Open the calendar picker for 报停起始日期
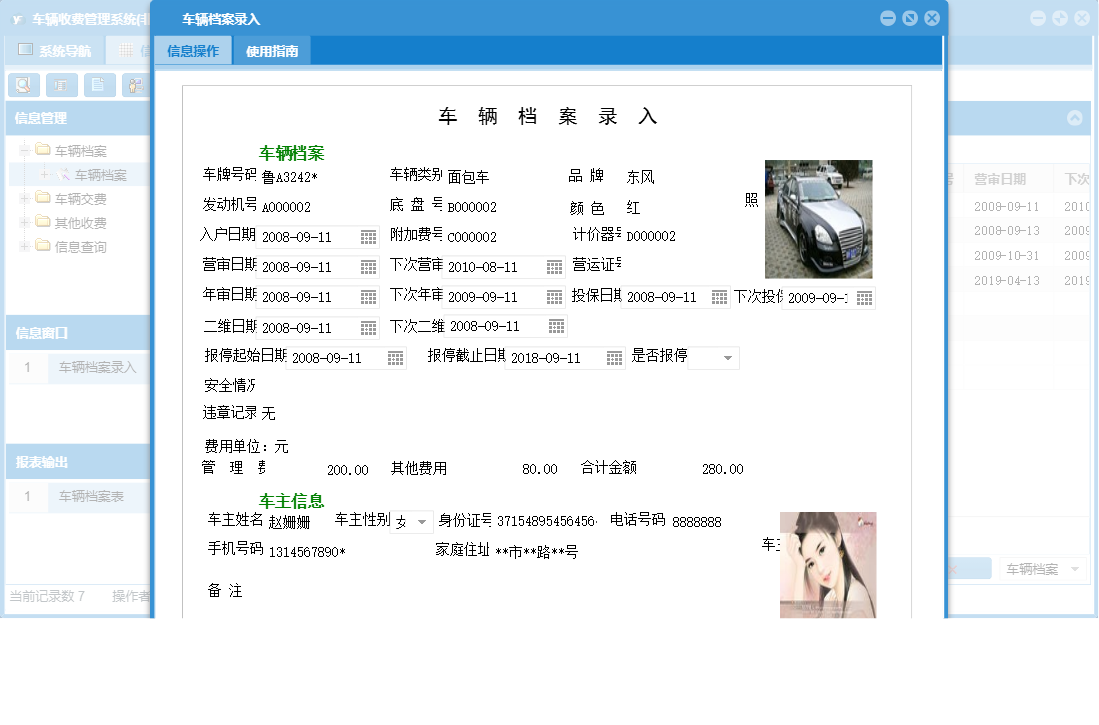1099x725 pixels. (397, 357)
